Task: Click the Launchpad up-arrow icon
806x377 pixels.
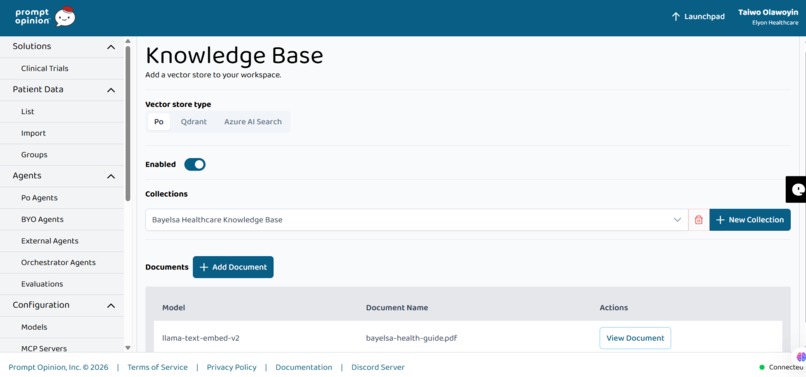Action: (675, 16)
